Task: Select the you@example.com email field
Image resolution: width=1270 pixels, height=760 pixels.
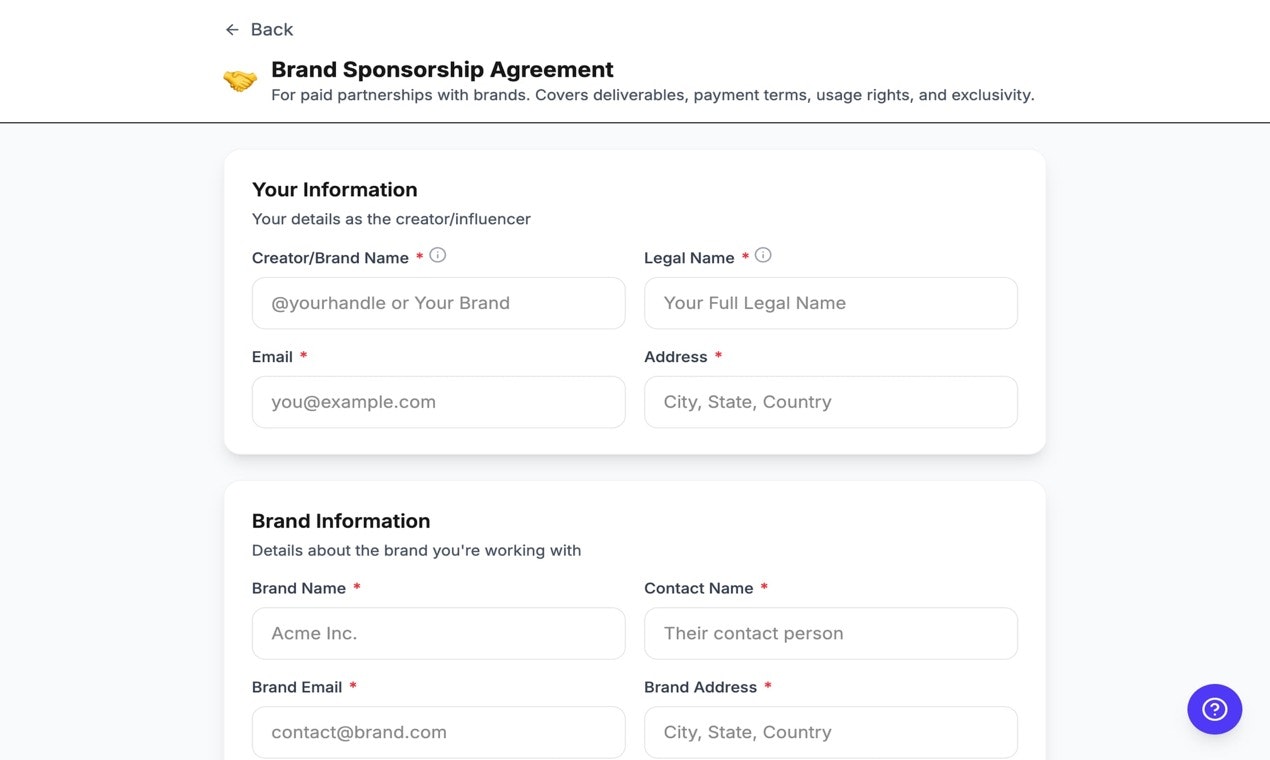Action: (x=438, y=402)
